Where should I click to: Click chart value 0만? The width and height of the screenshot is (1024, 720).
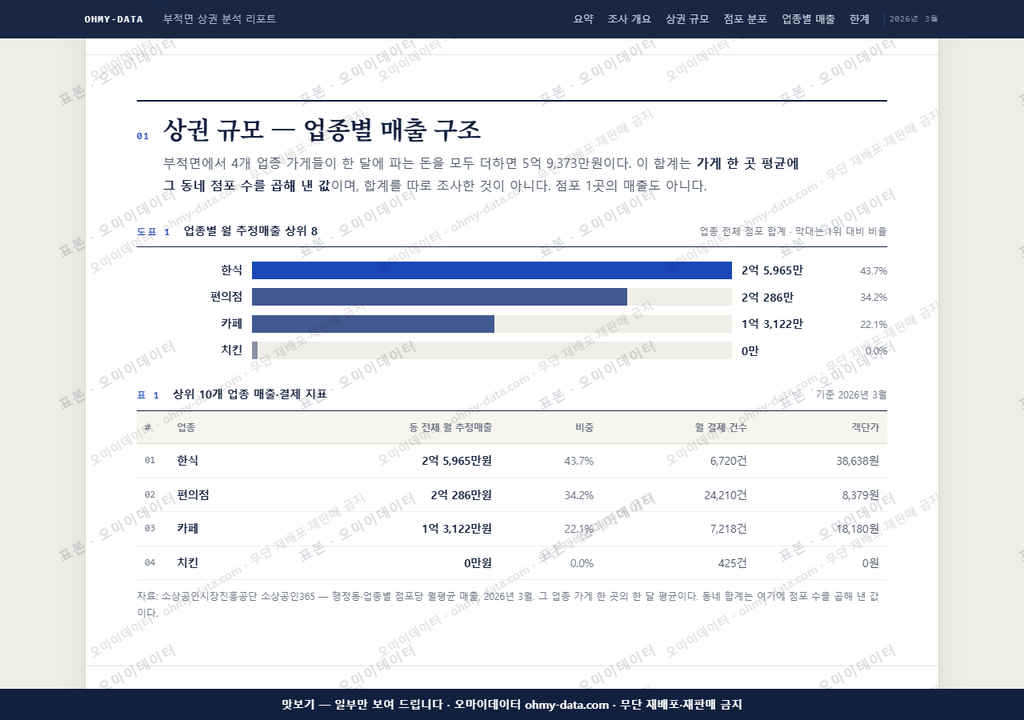pyautogui.click(x=750, y=350)
